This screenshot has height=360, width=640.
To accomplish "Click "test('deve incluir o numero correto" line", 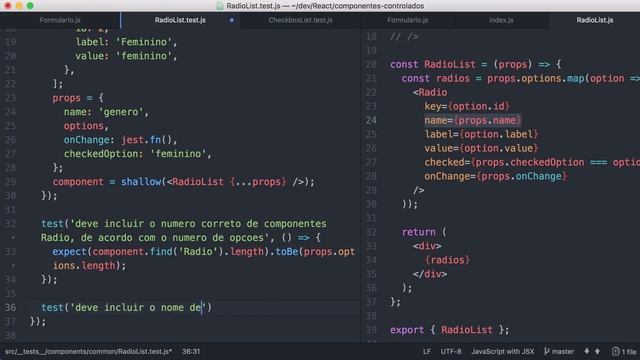I will point(184,224).
